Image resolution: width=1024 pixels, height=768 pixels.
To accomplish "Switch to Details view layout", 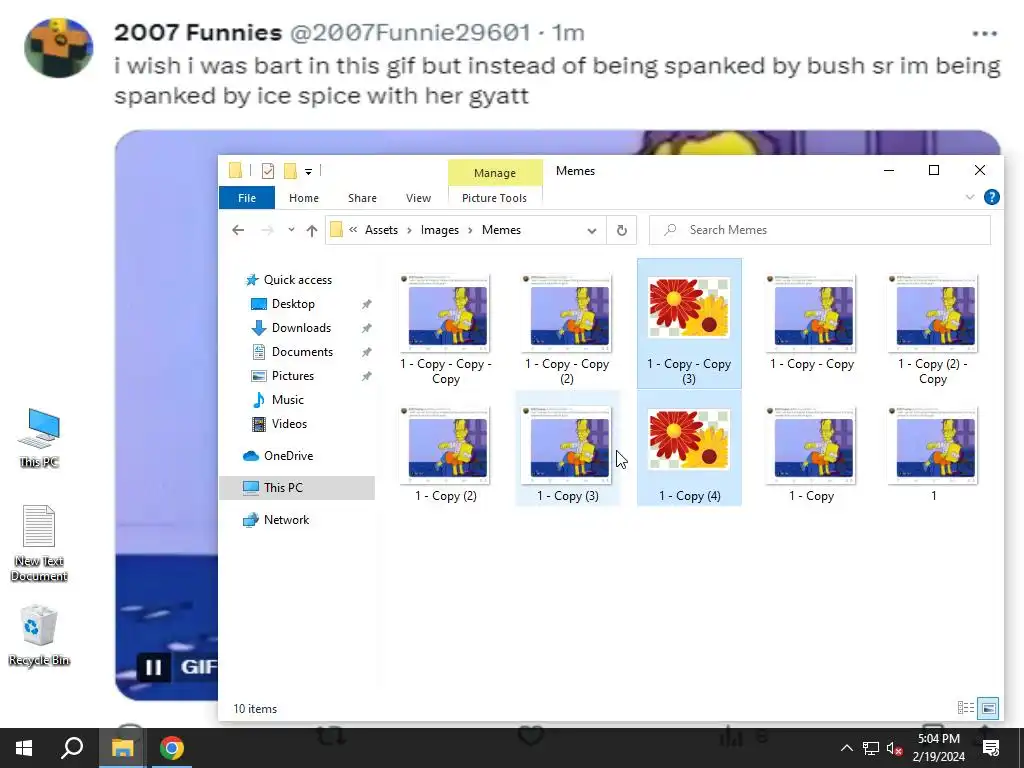I will (965, 708).
